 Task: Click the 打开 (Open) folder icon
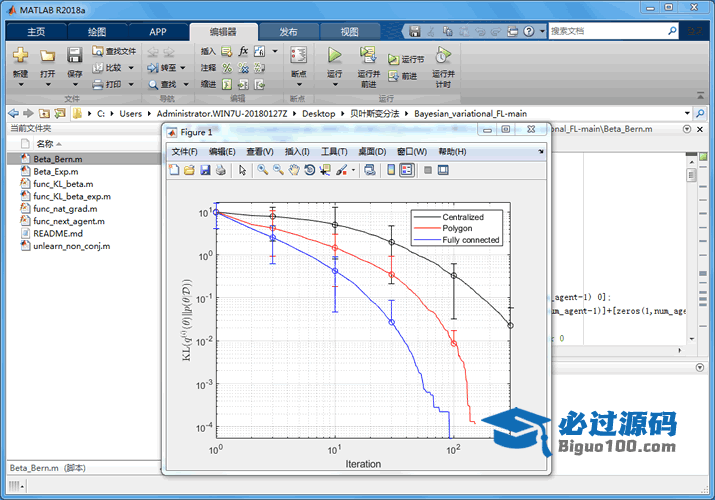[47, 56]
